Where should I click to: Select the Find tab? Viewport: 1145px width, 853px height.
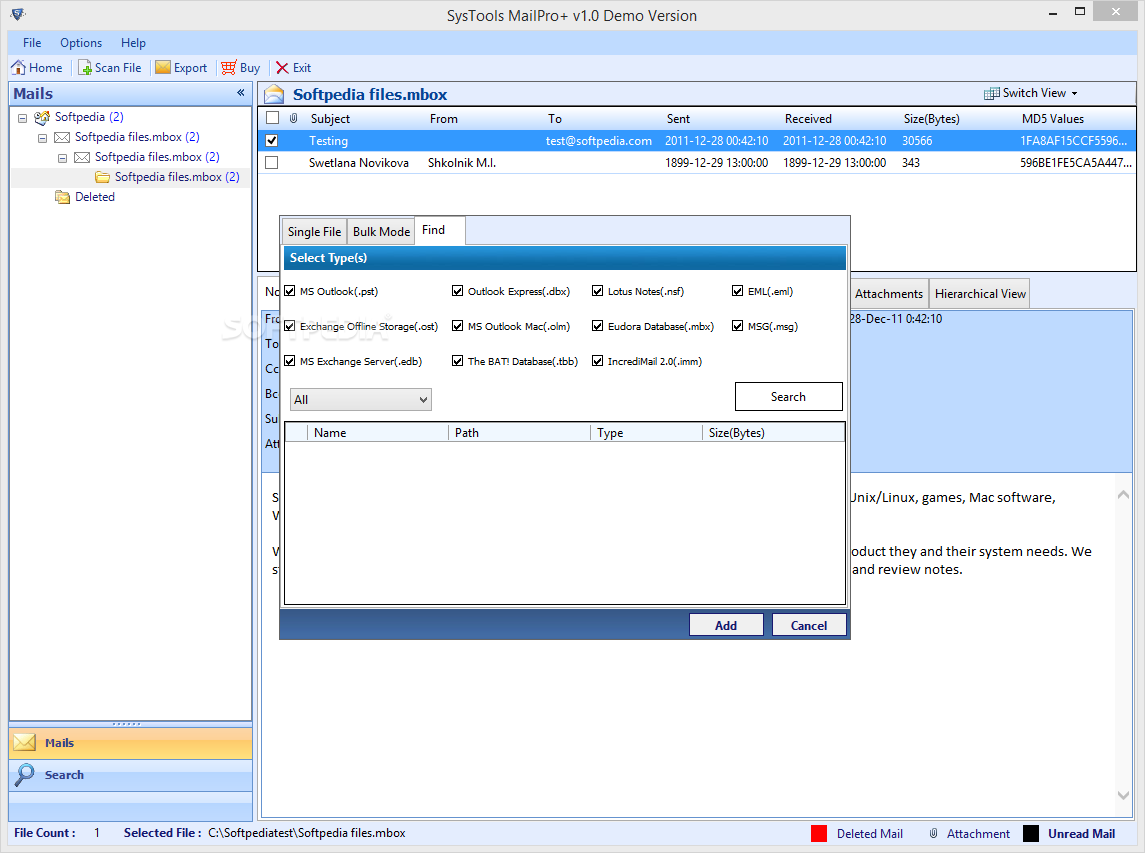tap(440, 230)
